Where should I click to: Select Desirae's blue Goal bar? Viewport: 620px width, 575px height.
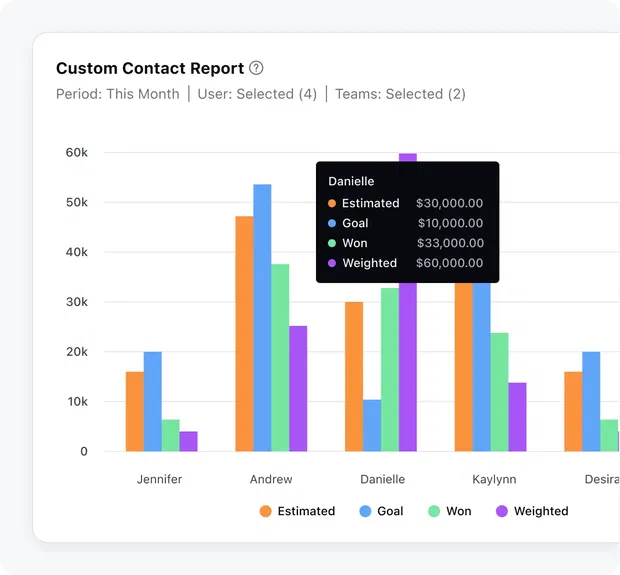click(x=591, y=401)
